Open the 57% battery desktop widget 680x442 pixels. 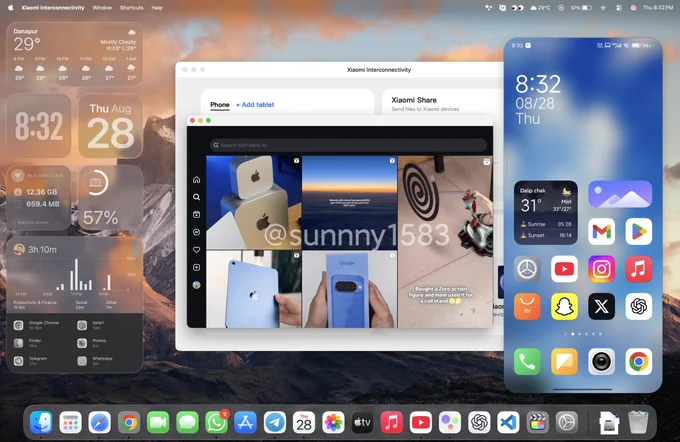(111, 197)
